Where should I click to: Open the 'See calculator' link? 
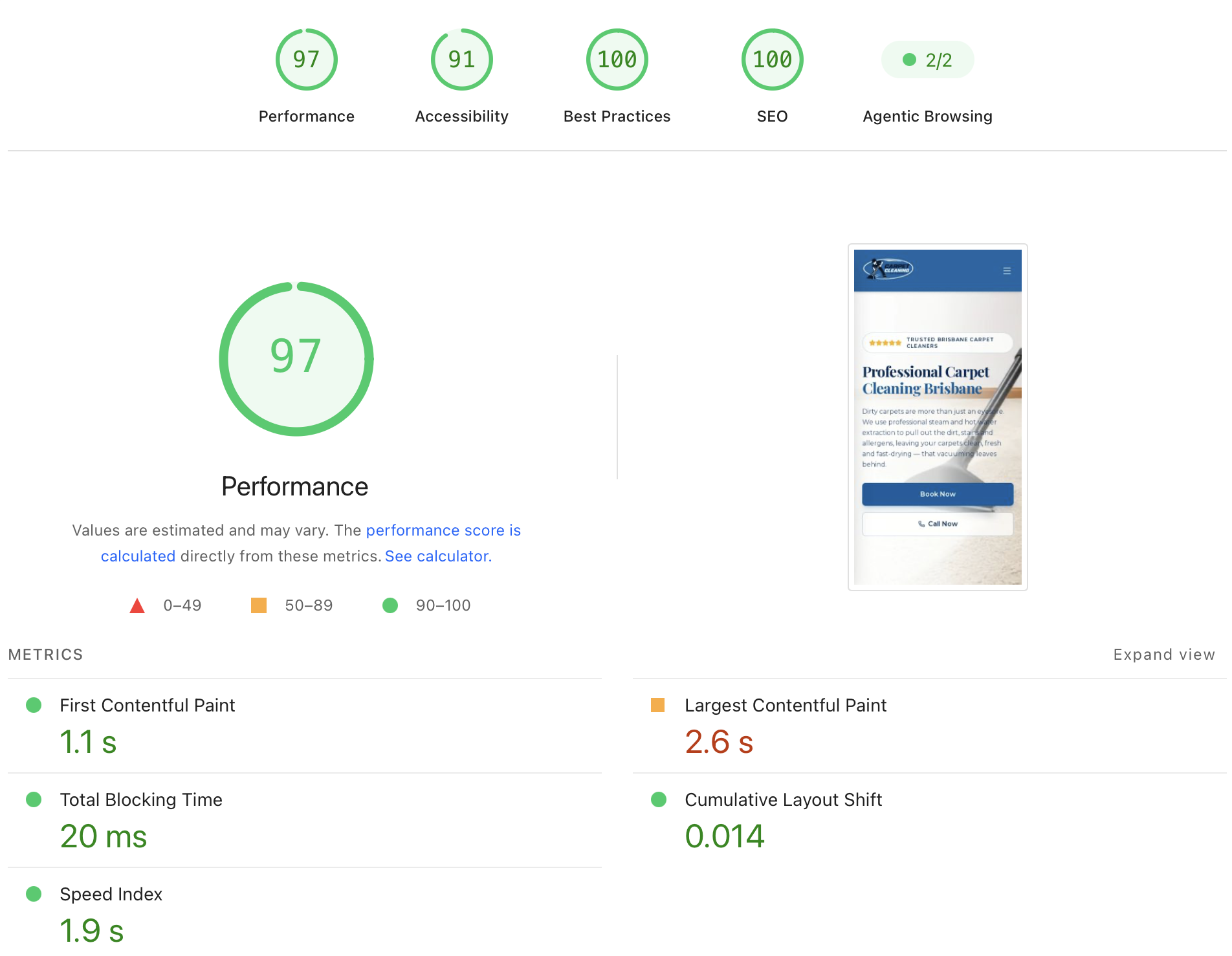tap(437, 556)
